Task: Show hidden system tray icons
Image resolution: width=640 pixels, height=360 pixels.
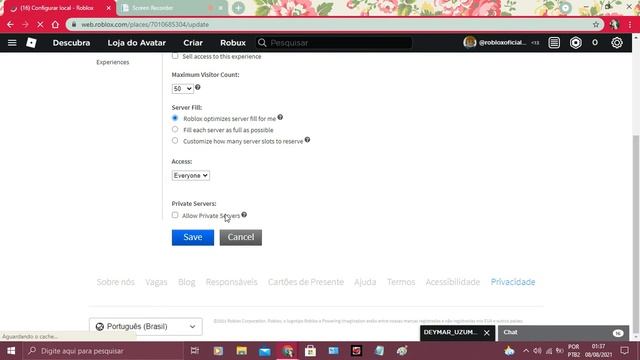Action: [x=526, y=351]
